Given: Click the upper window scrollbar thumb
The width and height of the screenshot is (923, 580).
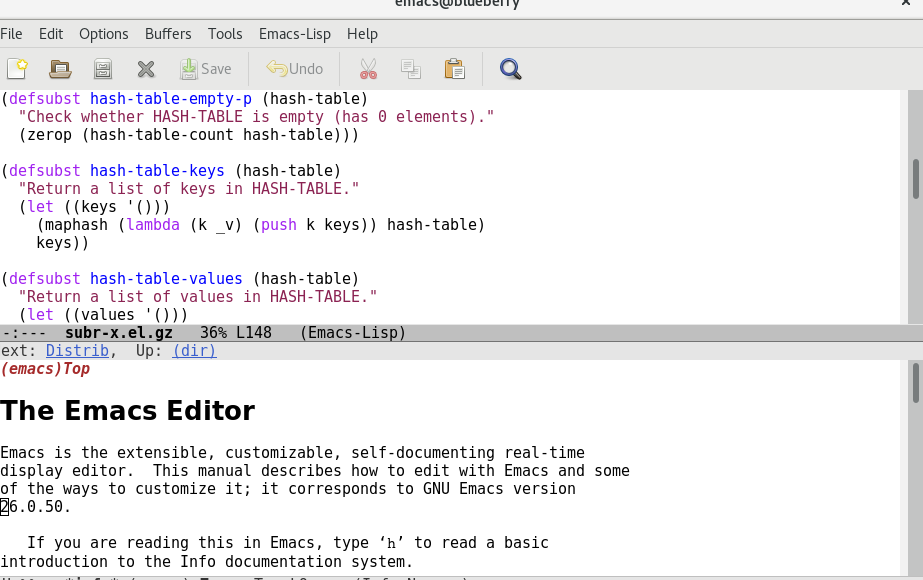Looking at the screenshot, I should (x=916, y=179).
